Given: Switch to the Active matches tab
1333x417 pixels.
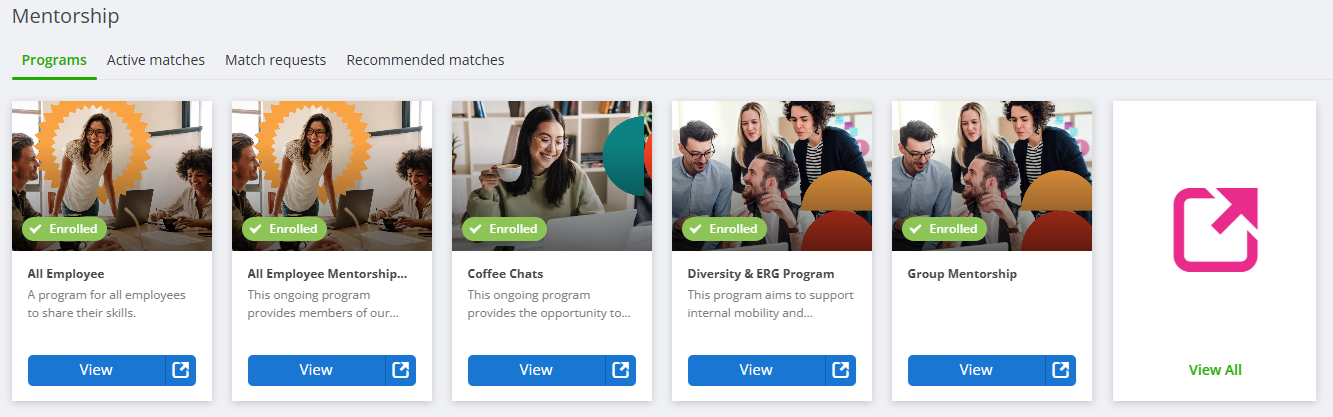Looking at the screenshot, I should point(156,60).
